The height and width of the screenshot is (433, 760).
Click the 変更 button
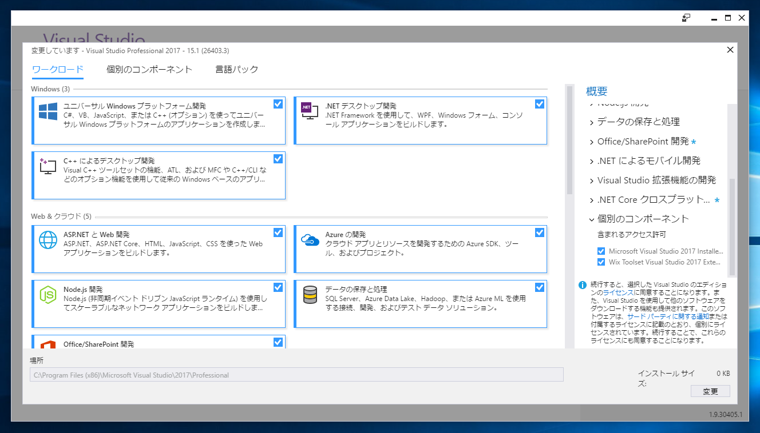tap(710, 391)
